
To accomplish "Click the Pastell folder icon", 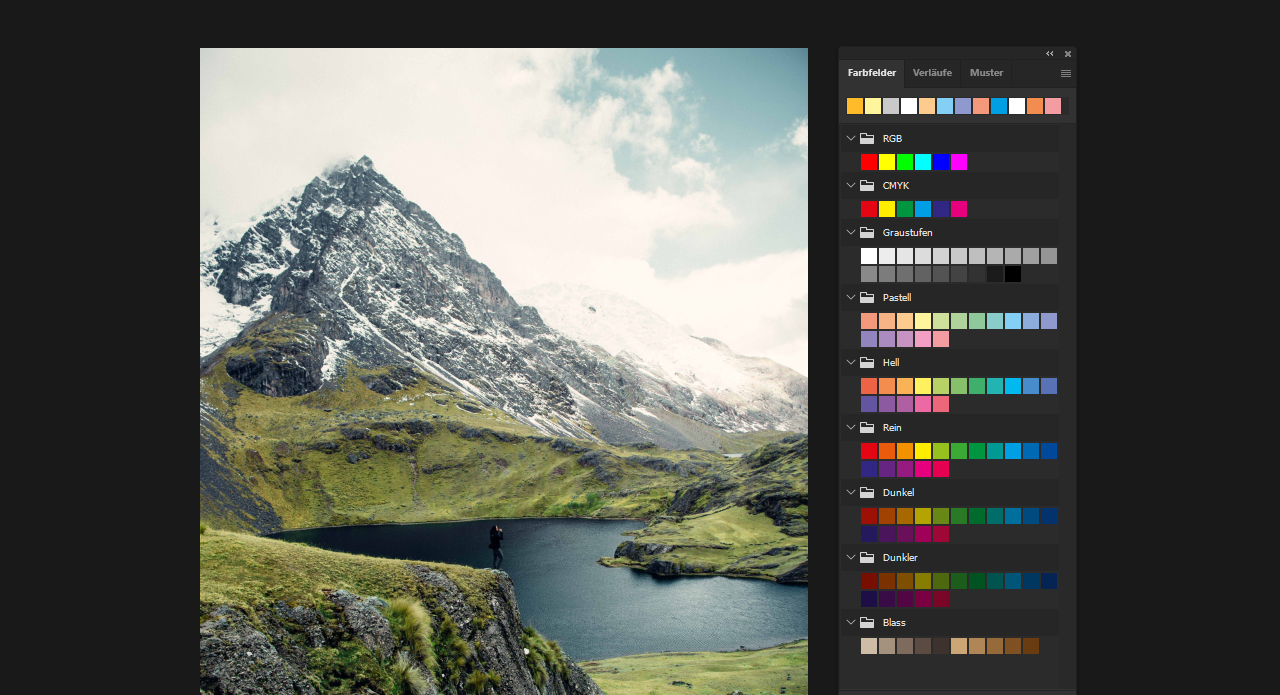I will click(867, 298).
